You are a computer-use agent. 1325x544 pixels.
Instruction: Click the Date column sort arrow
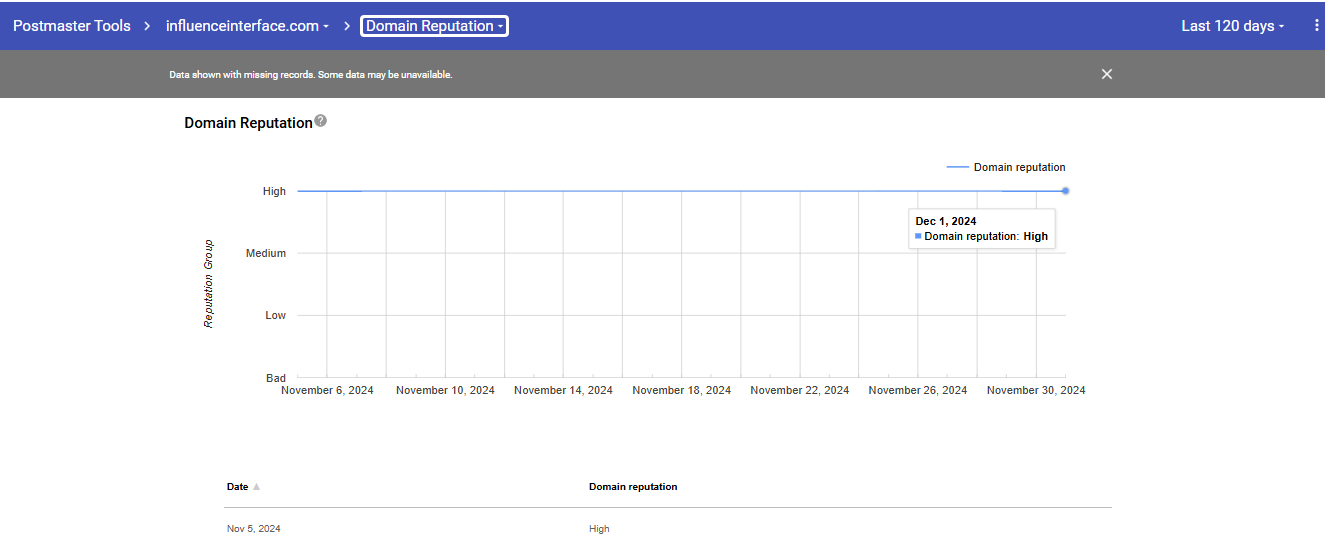(x=256, y=487)
